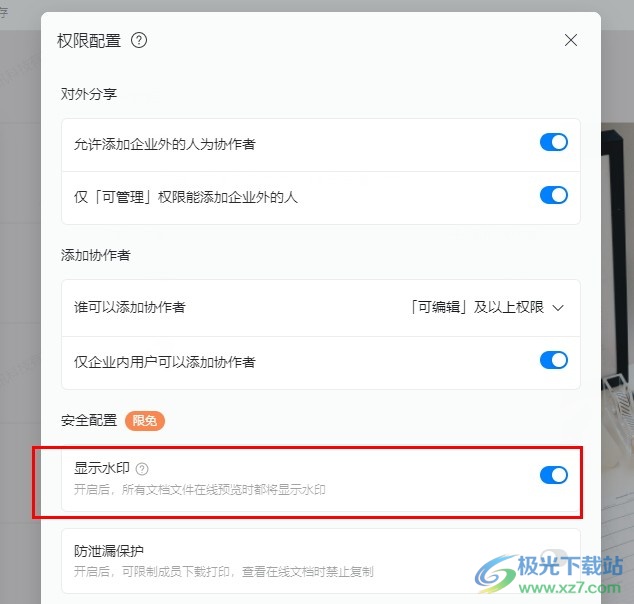Click the 安全配置 section heading
The image size is (634, 604).
click(x=89, y=420)
